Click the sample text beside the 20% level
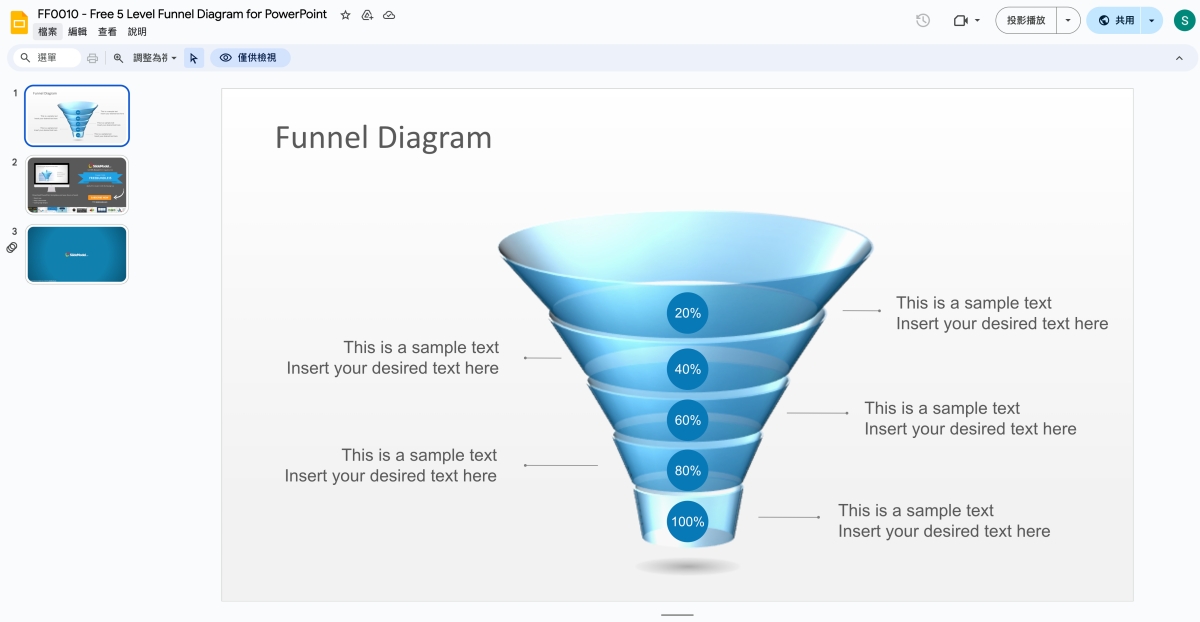This screenshot has width=1200, height=622. pyautogui.click(x=1002, y=313)
